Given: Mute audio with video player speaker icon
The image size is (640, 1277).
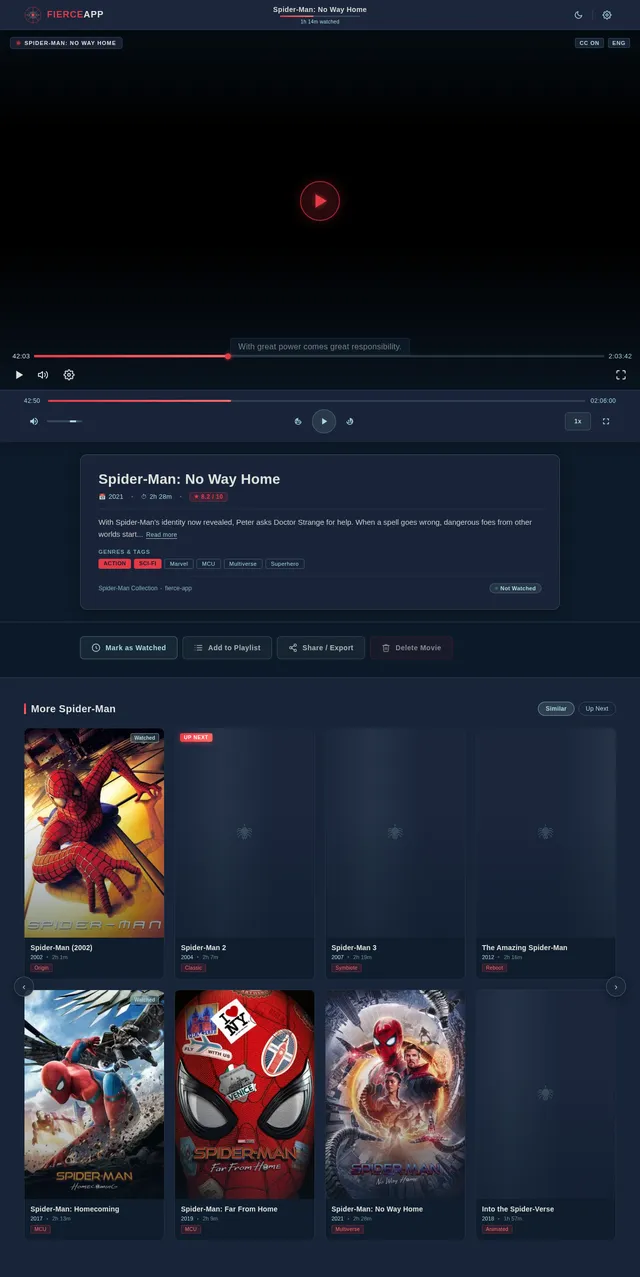Looking at the screenshot, I should [x=43, y=375].
